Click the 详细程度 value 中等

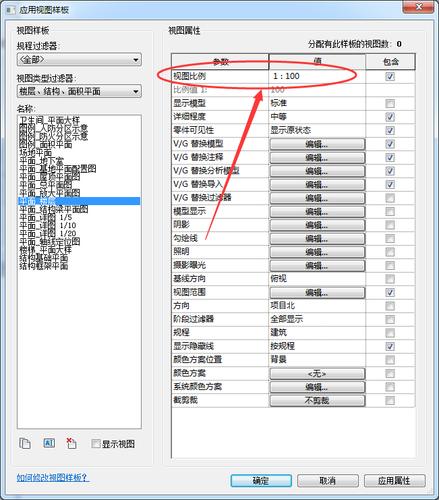279,117
